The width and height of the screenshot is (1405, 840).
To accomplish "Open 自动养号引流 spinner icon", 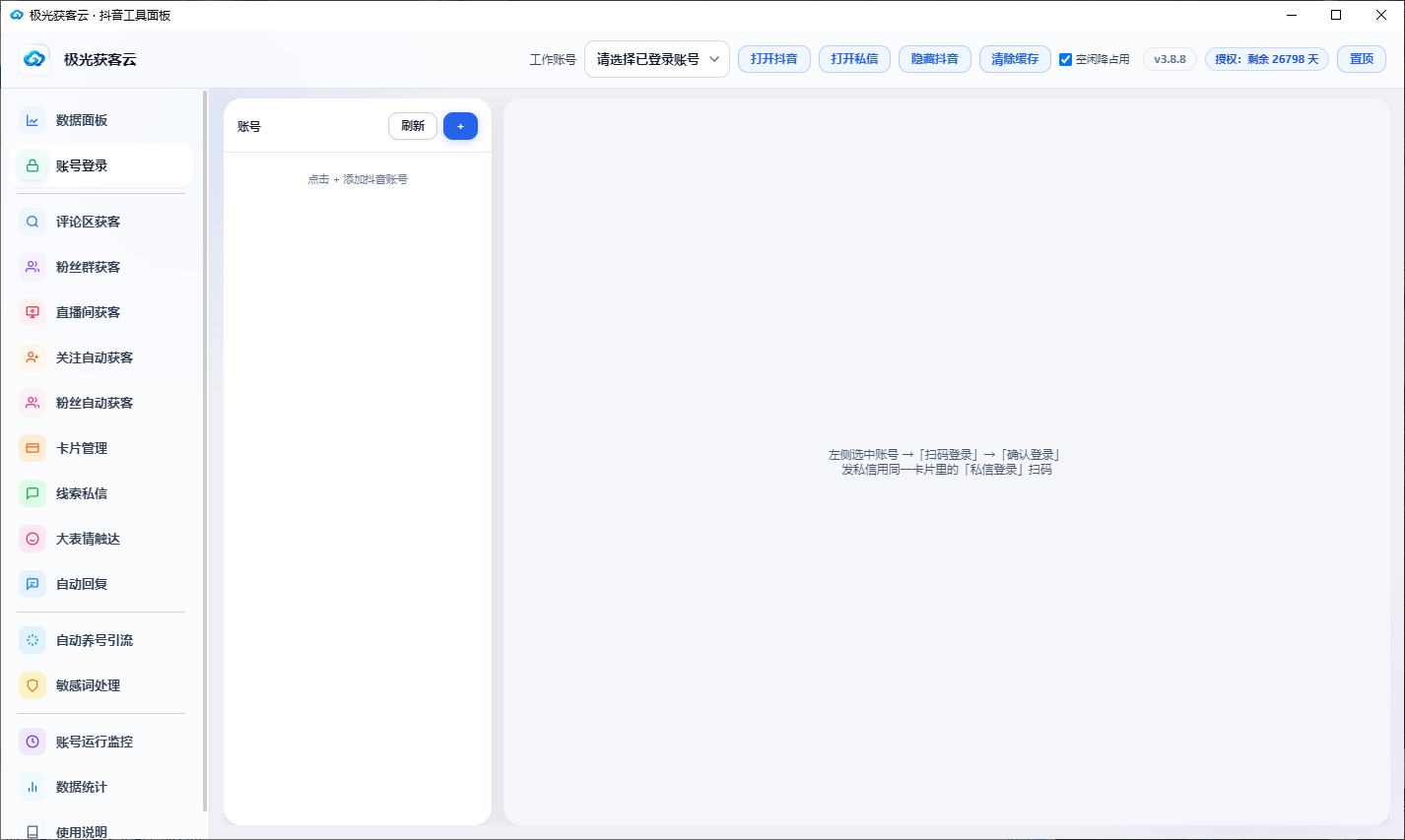I will pyautogui.click(x=33, y=640).
